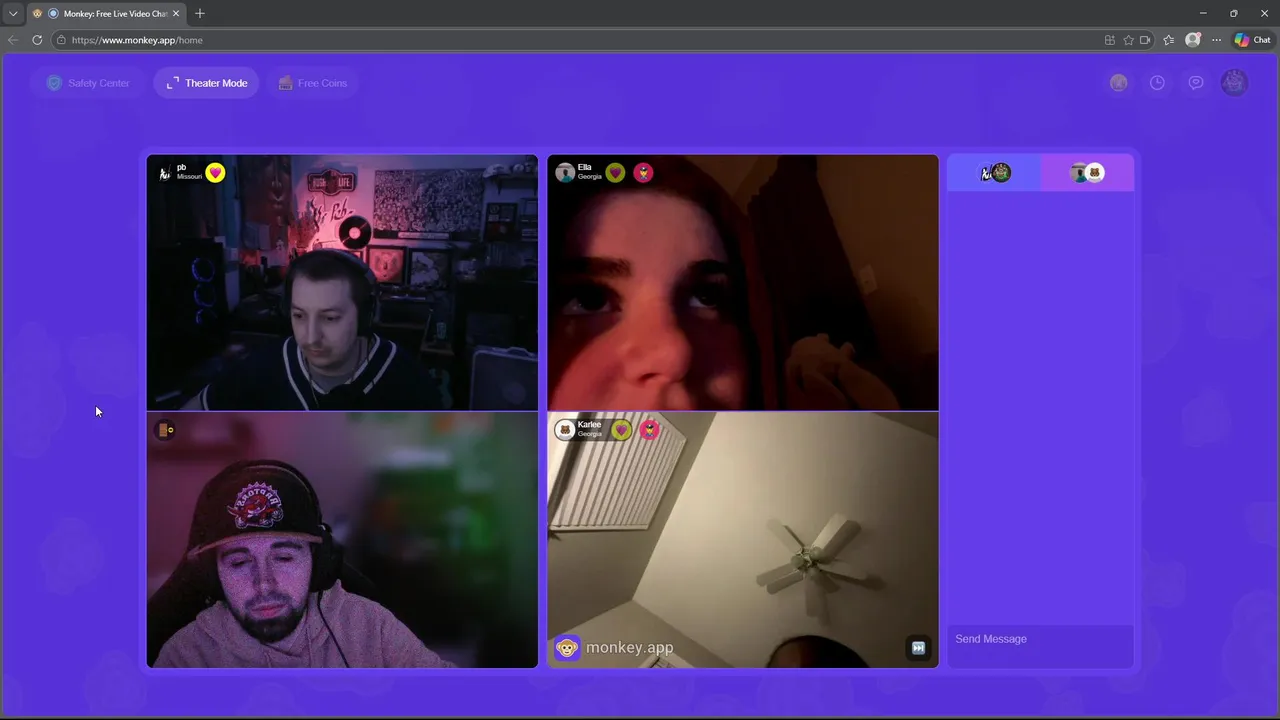
Task: Click the heart icon next to pb
Action: coord(215,173)
